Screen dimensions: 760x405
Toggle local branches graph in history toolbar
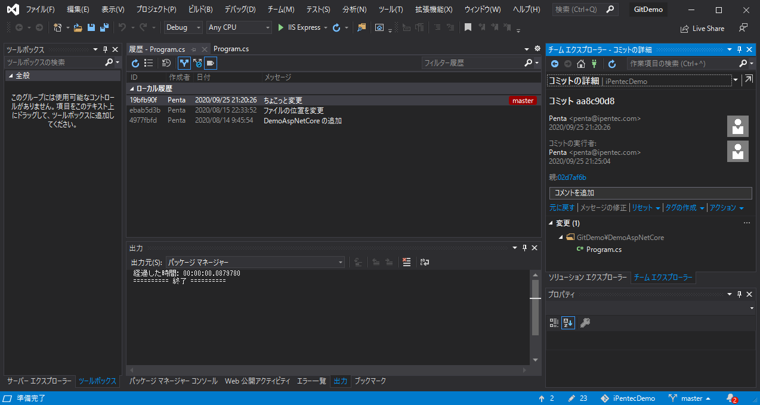pos(184,63)
